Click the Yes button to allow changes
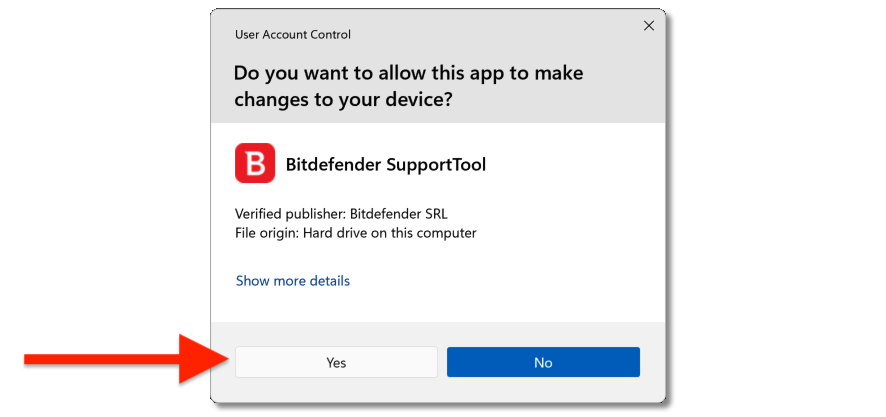Viewport: 886px width, 417px height. click(336, 362)
